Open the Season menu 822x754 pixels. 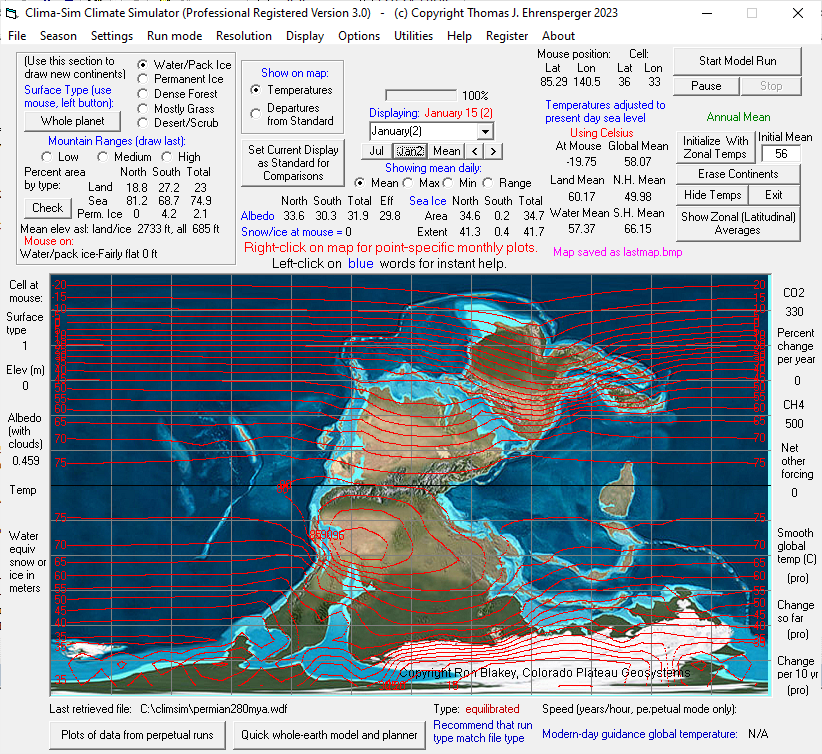click(x=58, y=36)
